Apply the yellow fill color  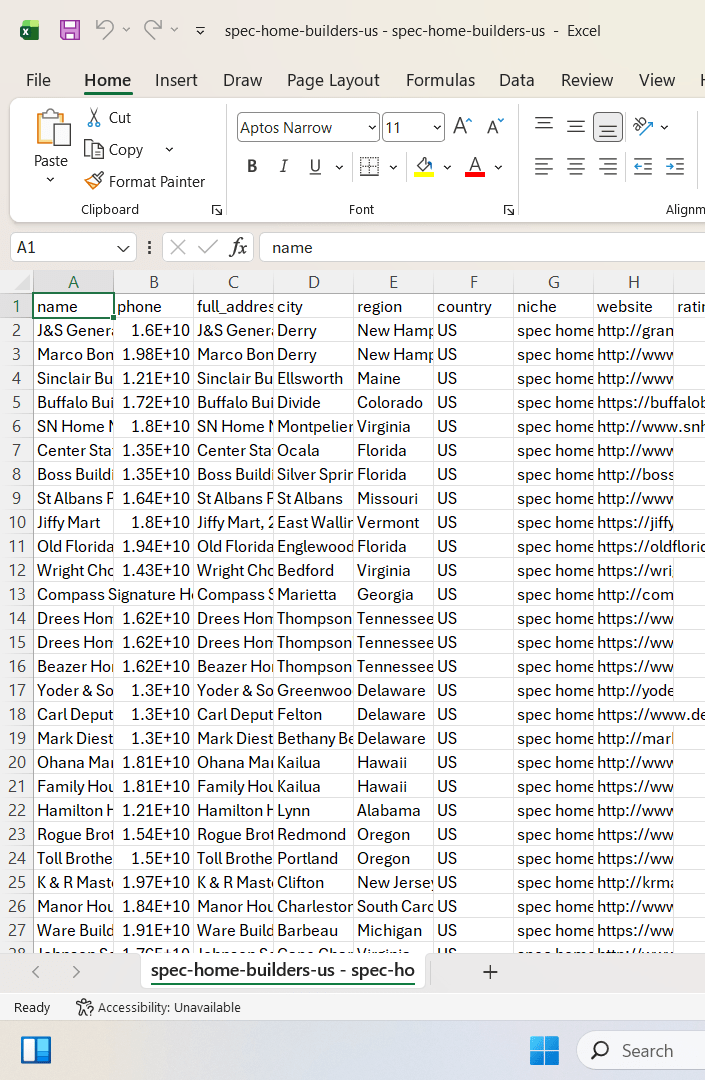point(424,166)
